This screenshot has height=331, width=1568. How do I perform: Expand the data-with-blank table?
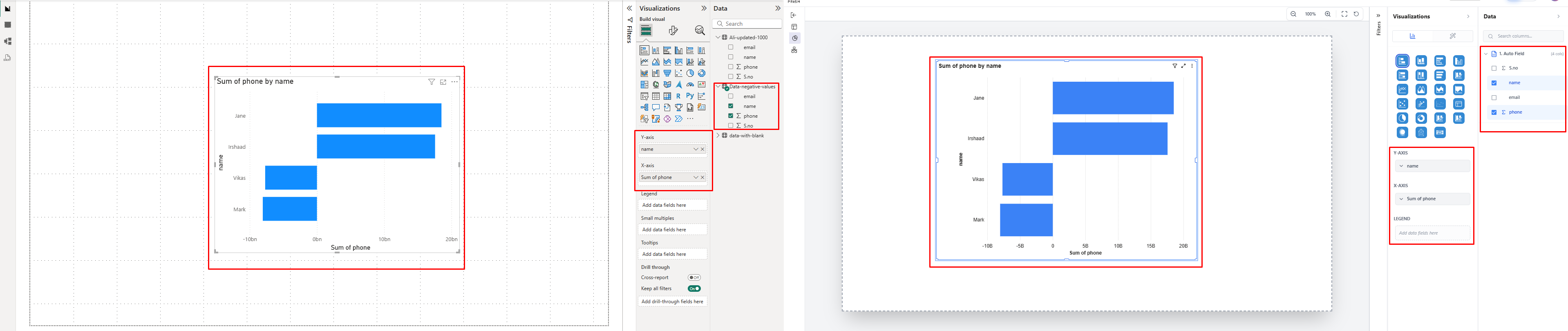coord(718,136)
